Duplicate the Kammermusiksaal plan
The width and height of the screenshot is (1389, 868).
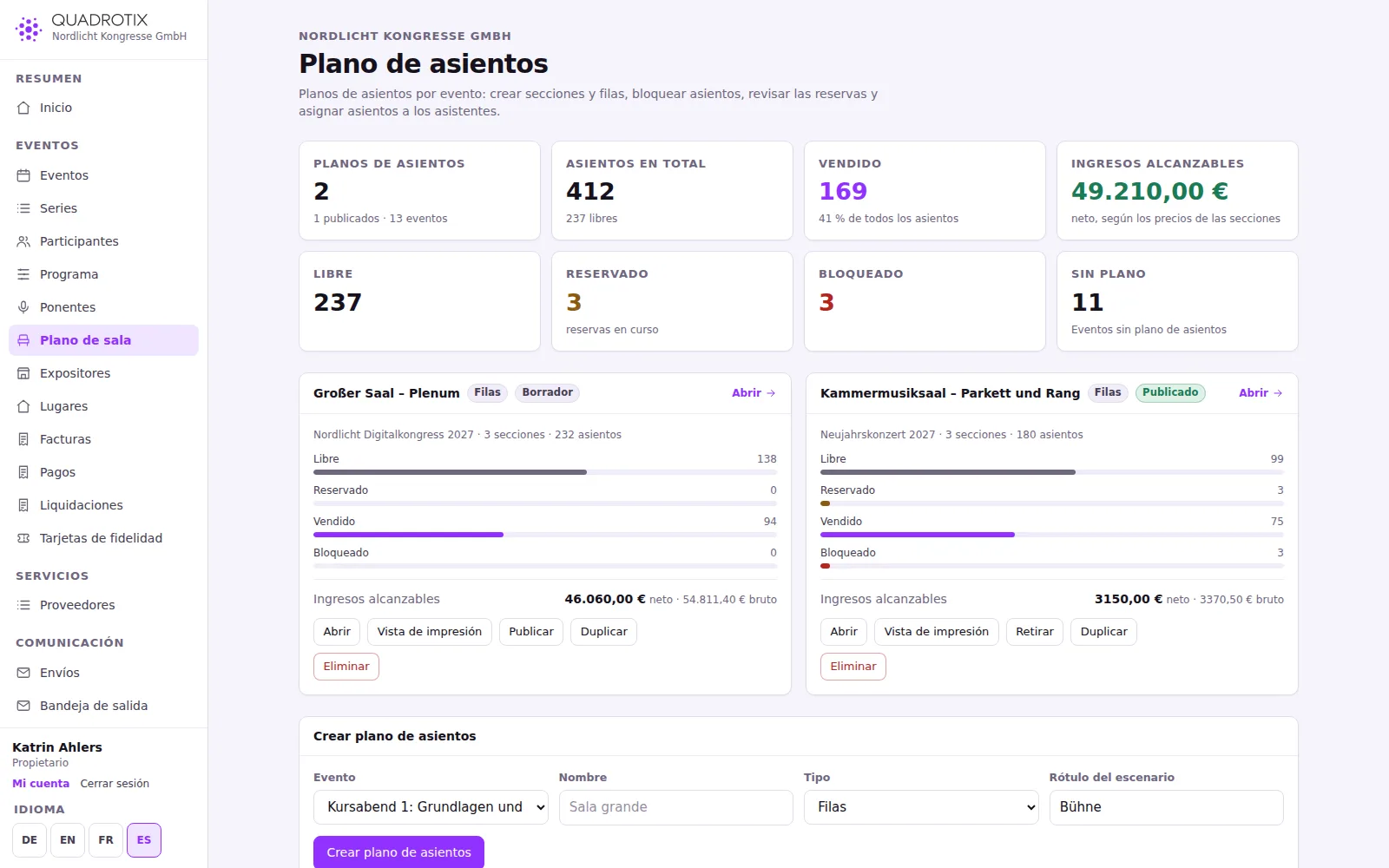pyautogui.click(x=1104, y=632)
